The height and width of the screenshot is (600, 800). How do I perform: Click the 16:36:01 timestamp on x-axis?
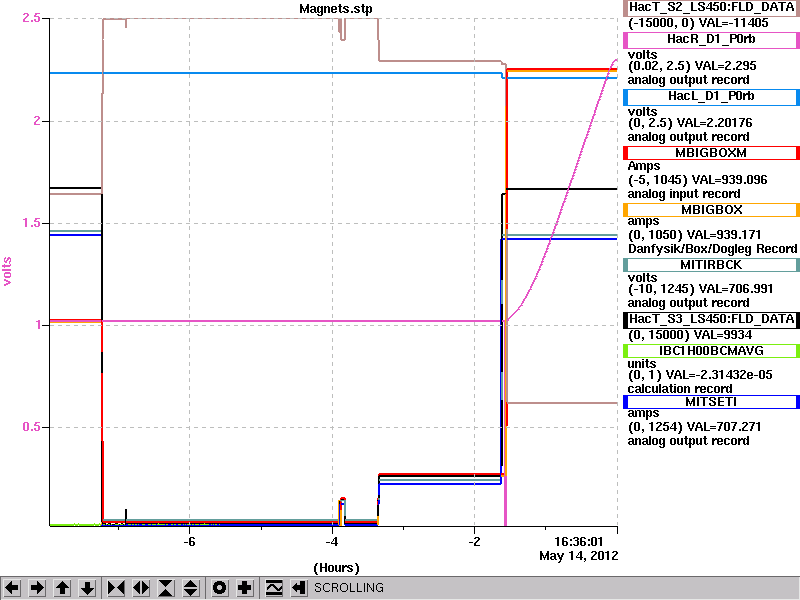tap(578, 541)
